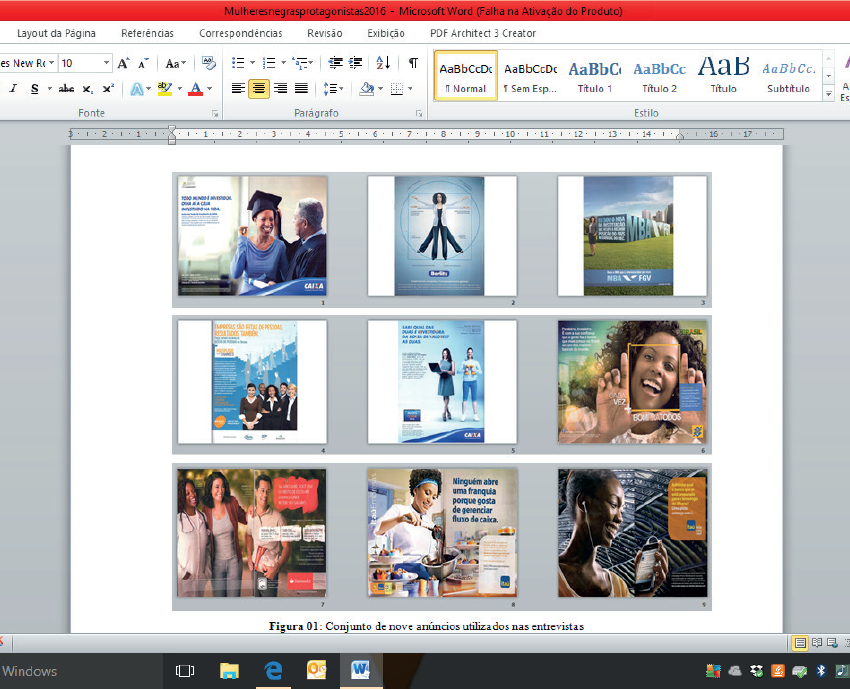
Task: Click the grow font size icon
Action: (124, 63)
